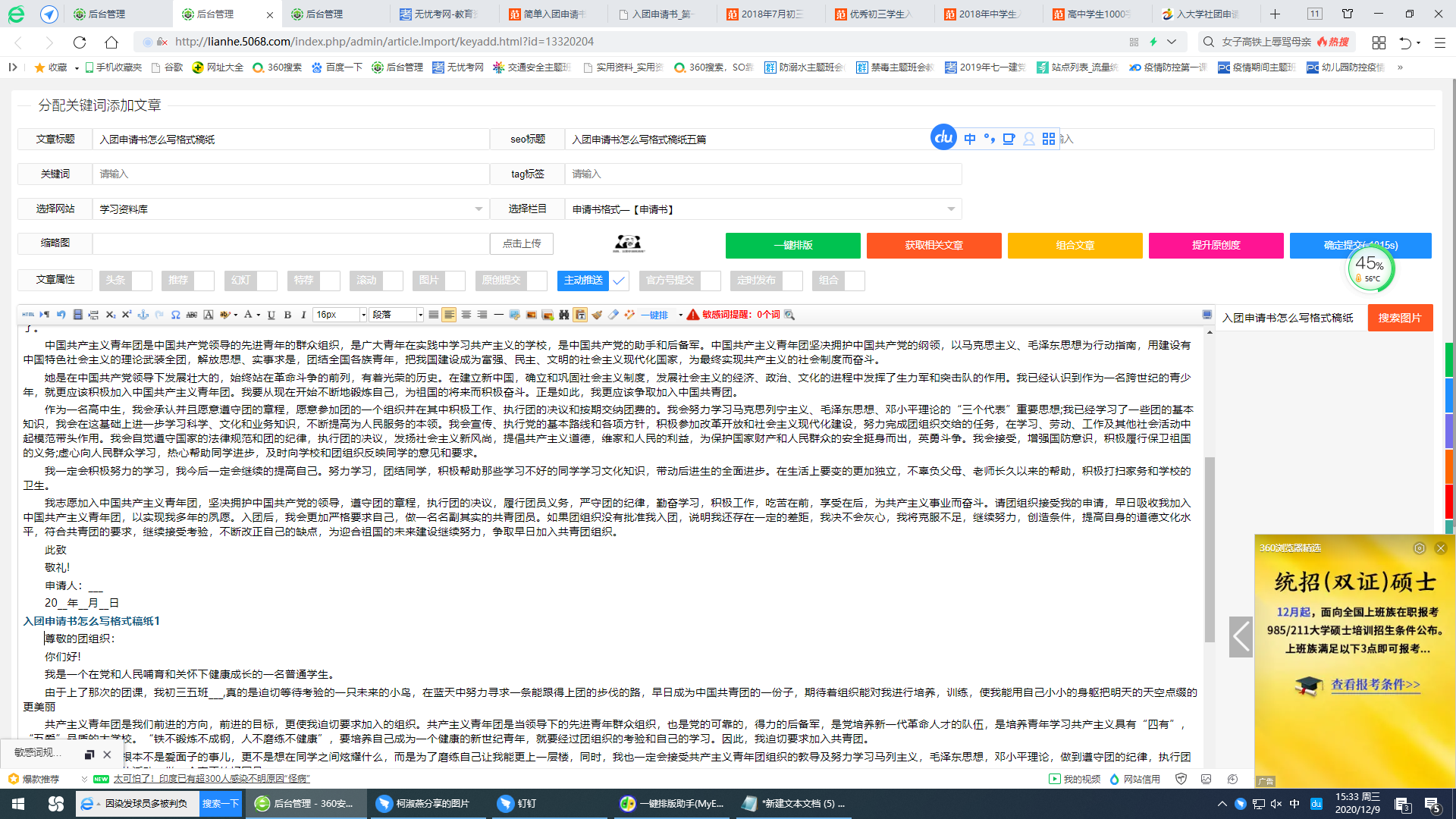Click the 关键词 input field
Image resolution: width=1456 pixels, height=819 pixels.
pos(290,174)
